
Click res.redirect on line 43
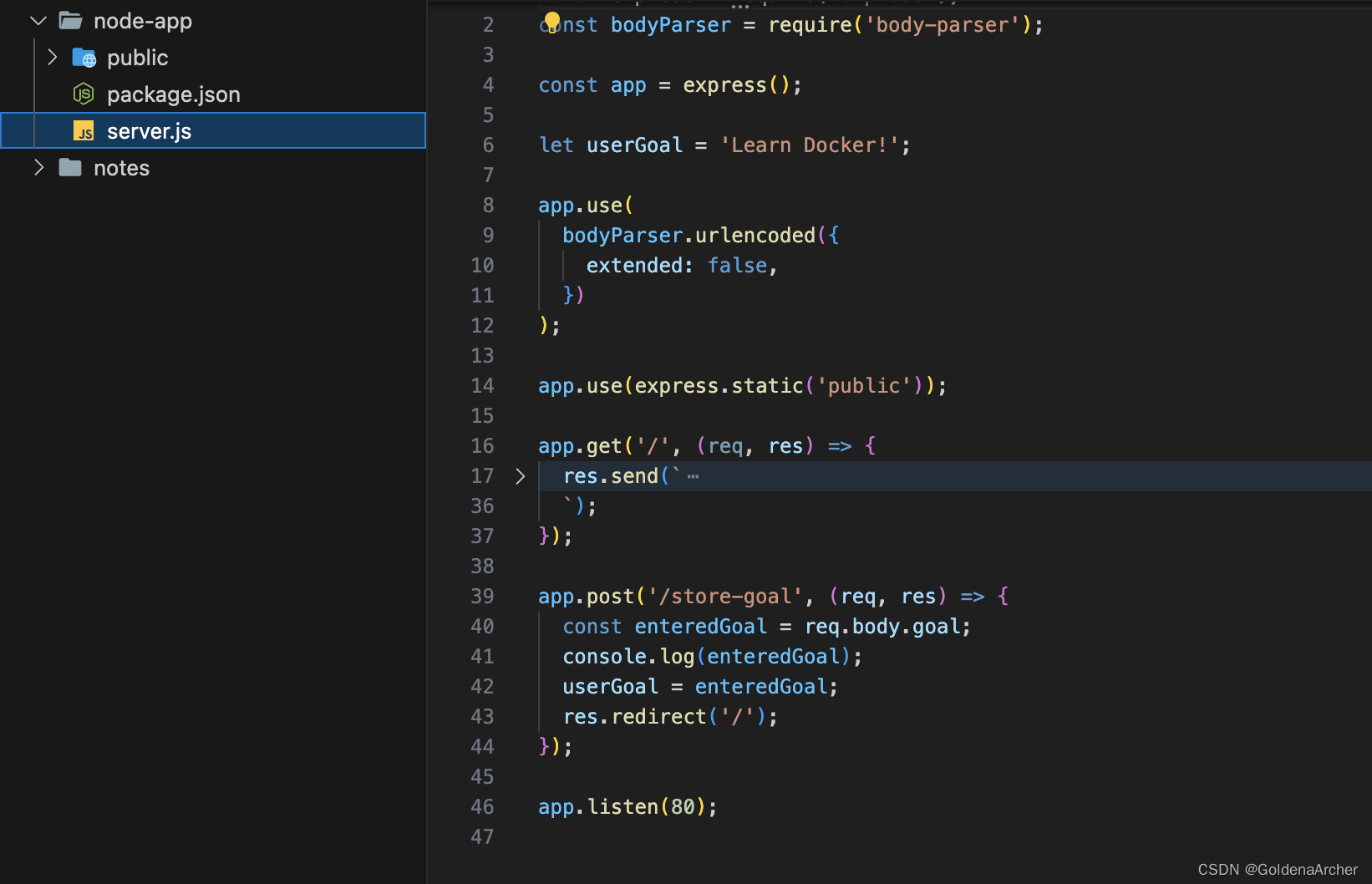pyautogui.click(x=635, y=717)
